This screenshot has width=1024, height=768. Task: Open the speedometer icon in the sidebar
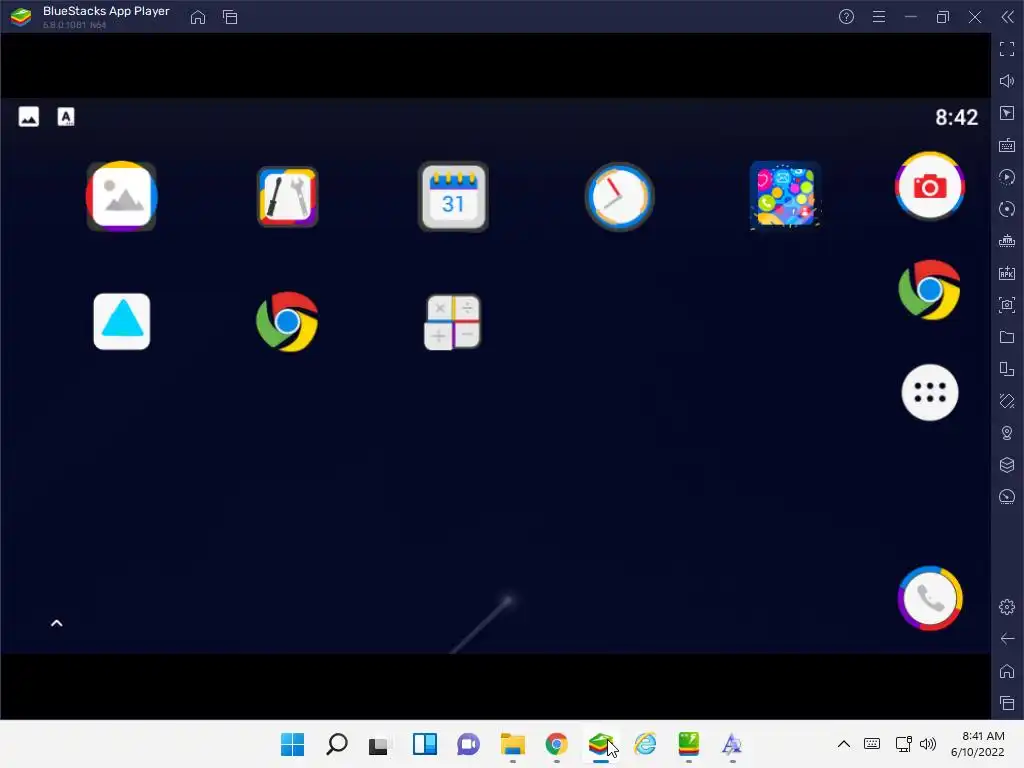pyautogui.click(x=1007, y=497)
